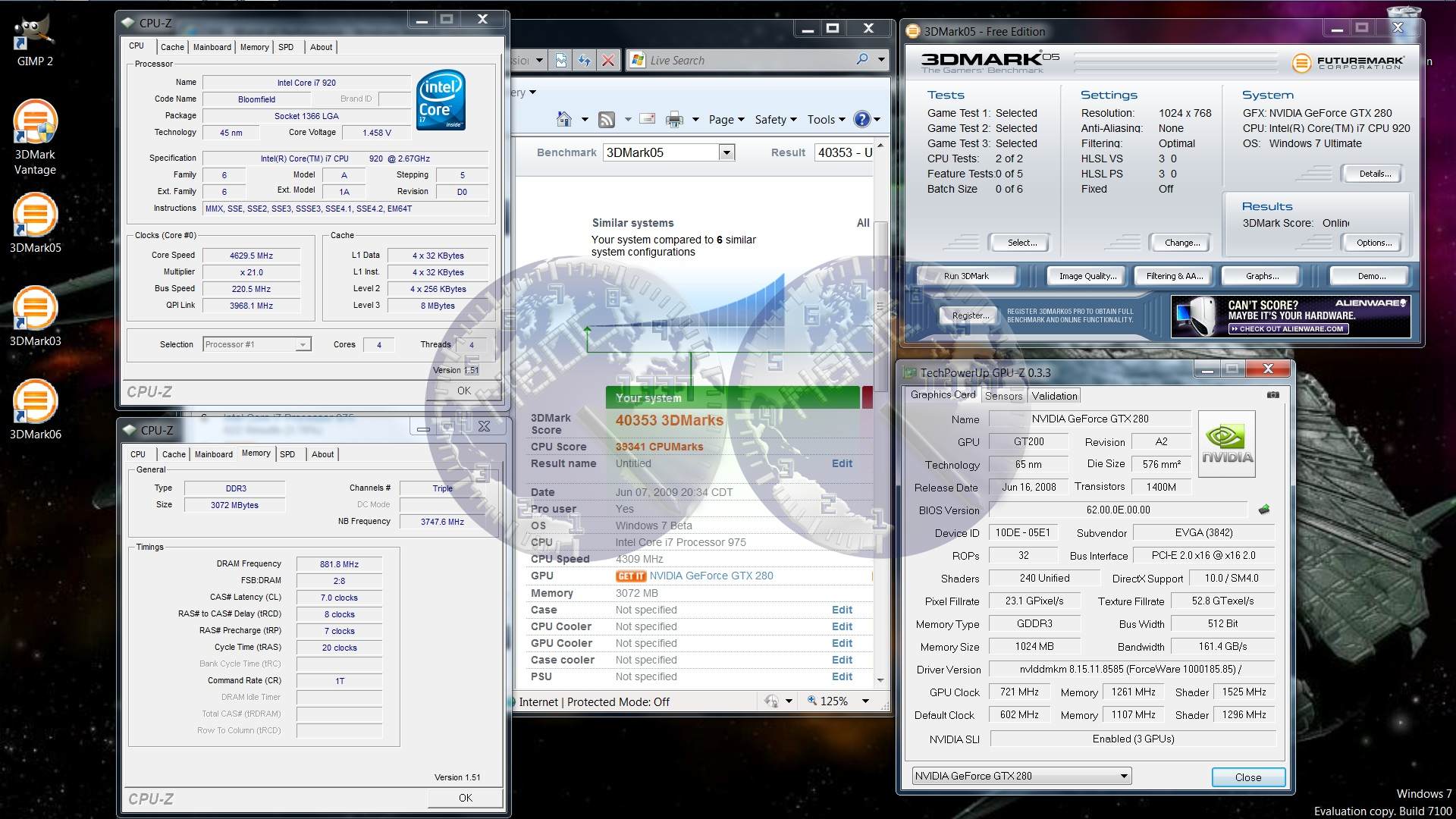Click the Details... button under System
The width and height of the screenshot is (1456, 819).
point(1374,174)
